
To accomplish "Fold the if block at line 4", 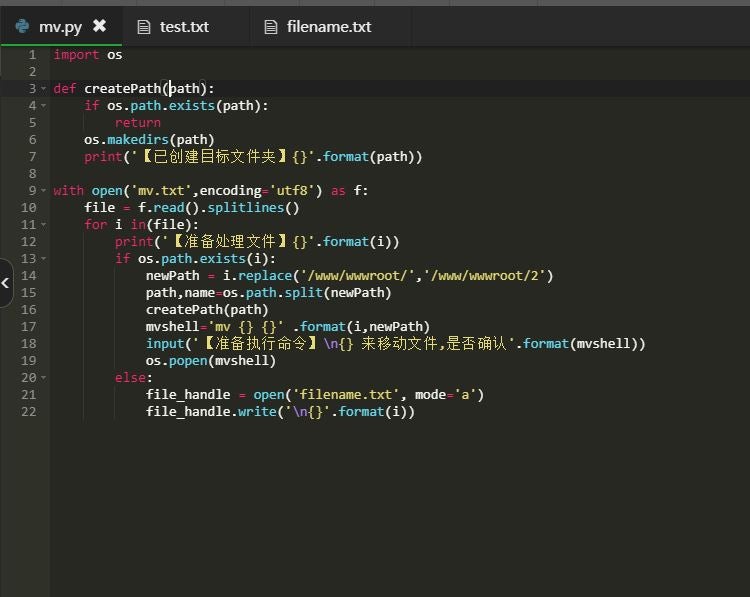I will click(x=43, y=106).
